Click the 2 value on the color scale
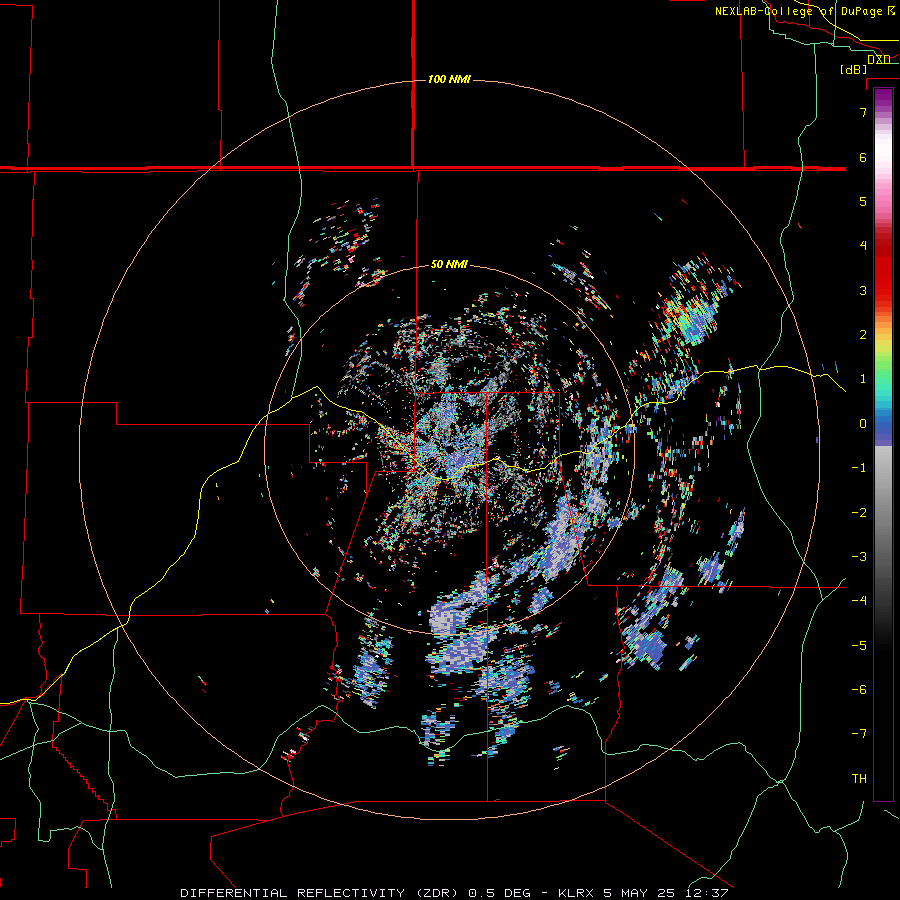The height and width of the screenshot is (900, 900). (863, 335)
